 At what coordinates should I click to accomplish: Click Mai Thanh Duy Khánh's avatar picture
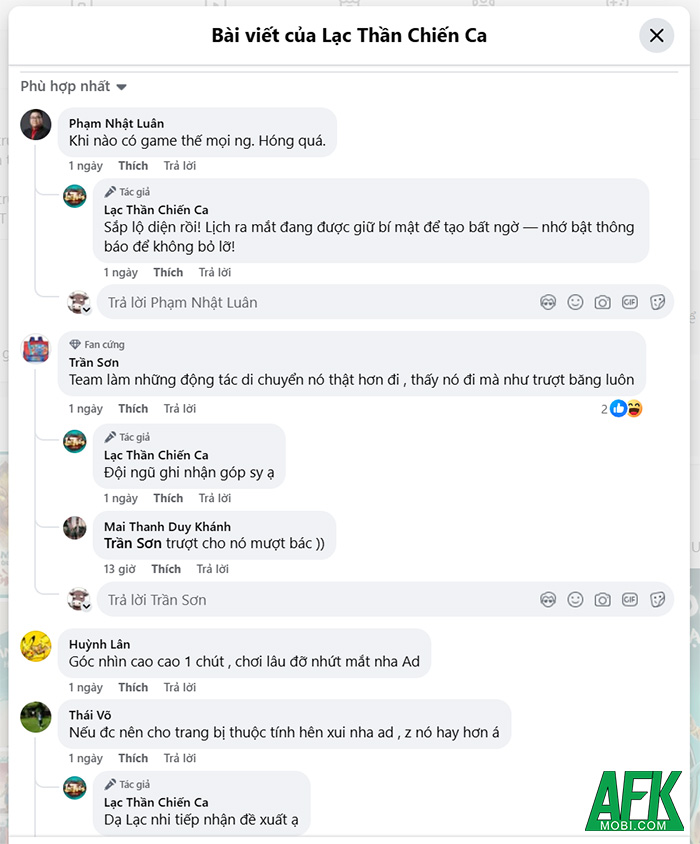tap(75, 527)
